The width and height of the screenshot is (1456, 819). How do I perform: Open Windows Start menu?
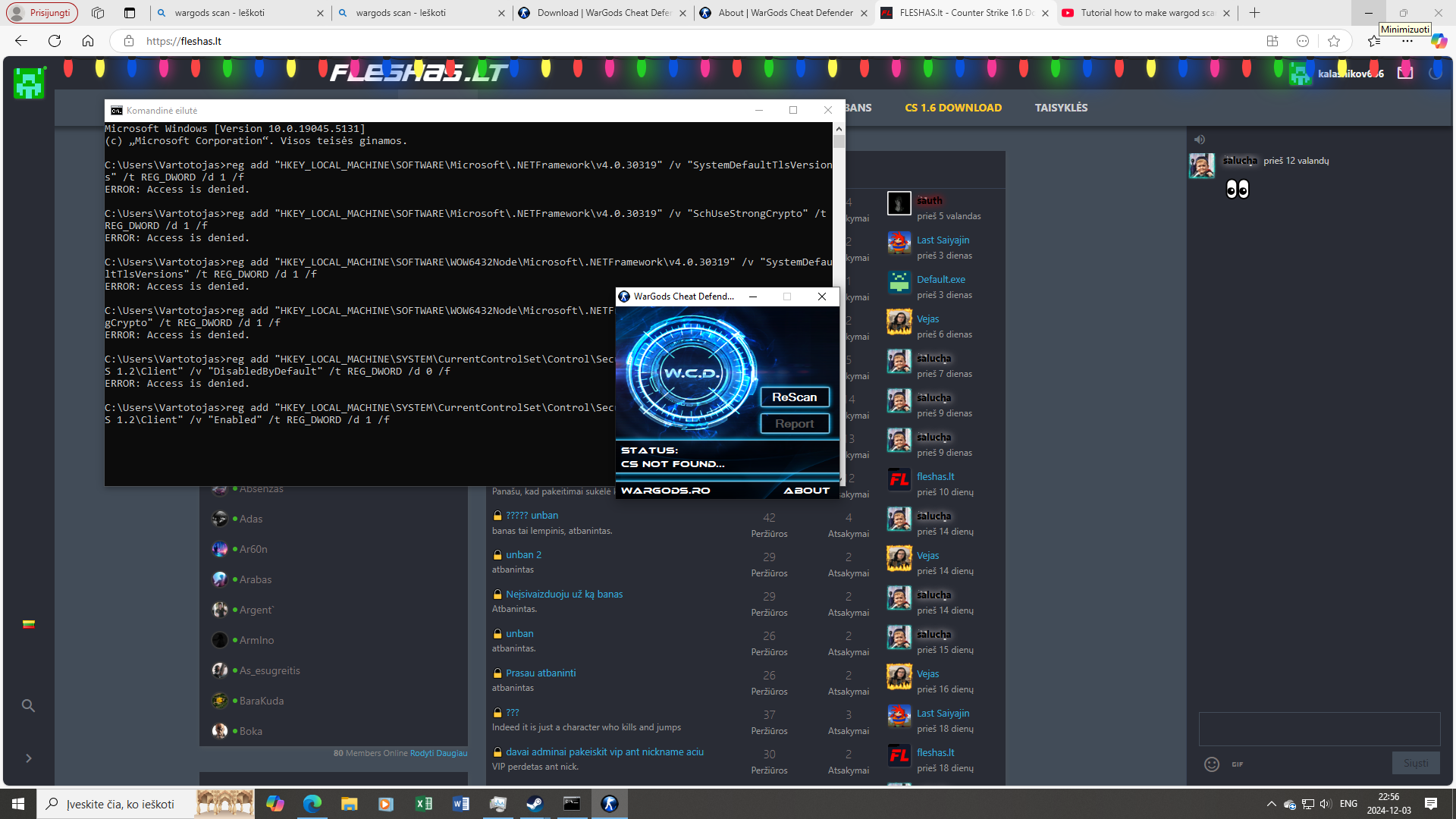(18, 804)
